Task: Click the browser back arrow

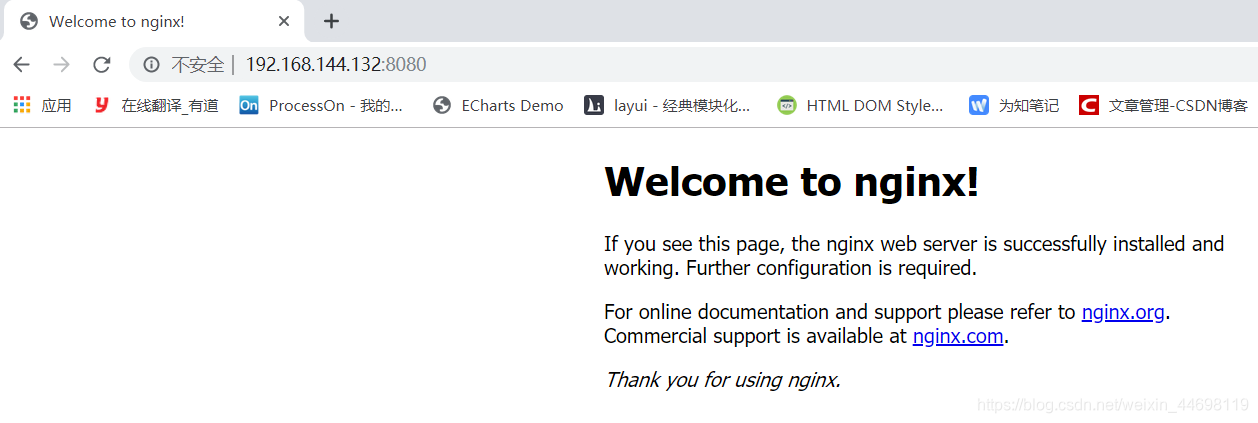Action: coord(21,65)
